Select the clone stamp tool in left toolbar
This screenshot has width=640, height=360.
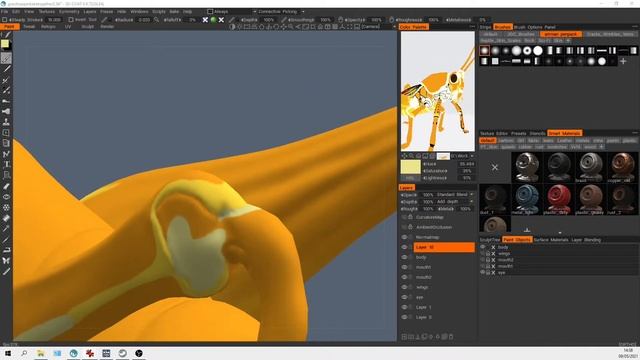(x=6, y=122)
